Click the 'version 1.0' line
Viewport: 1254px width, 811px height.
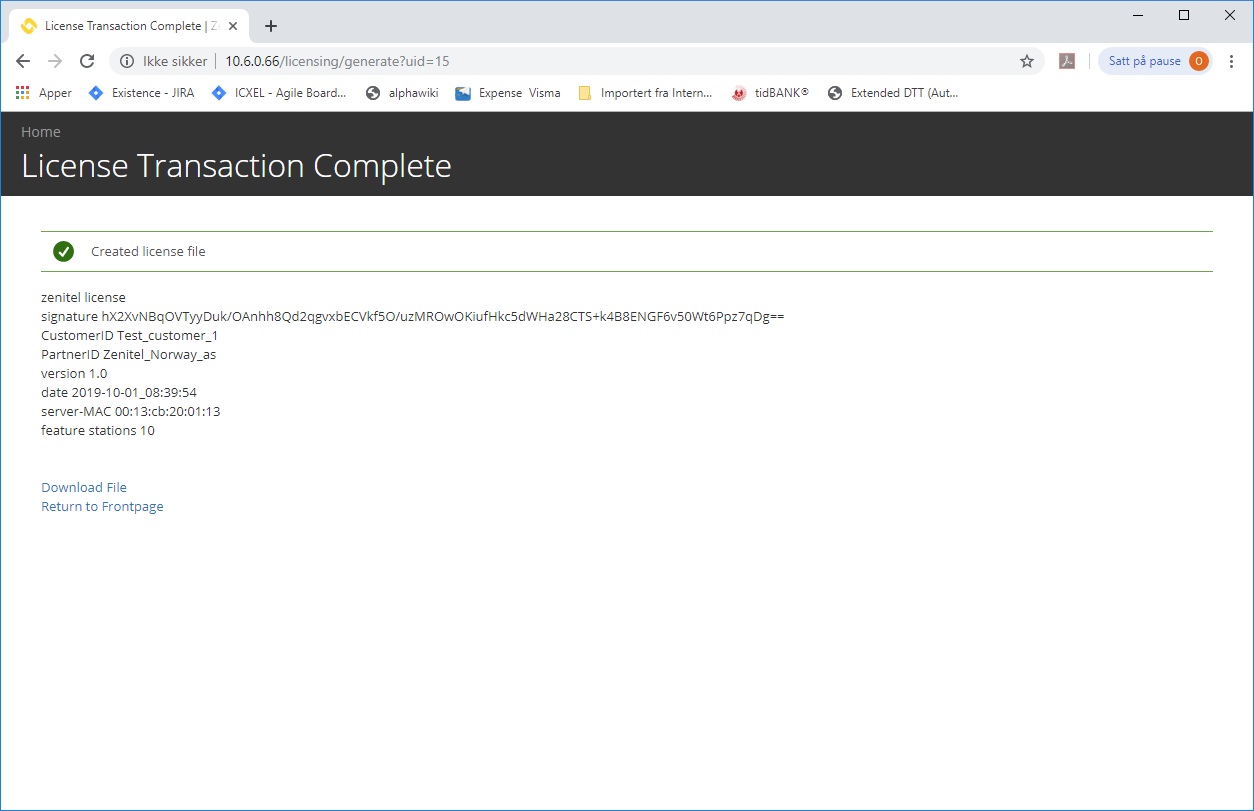point(74,373)
